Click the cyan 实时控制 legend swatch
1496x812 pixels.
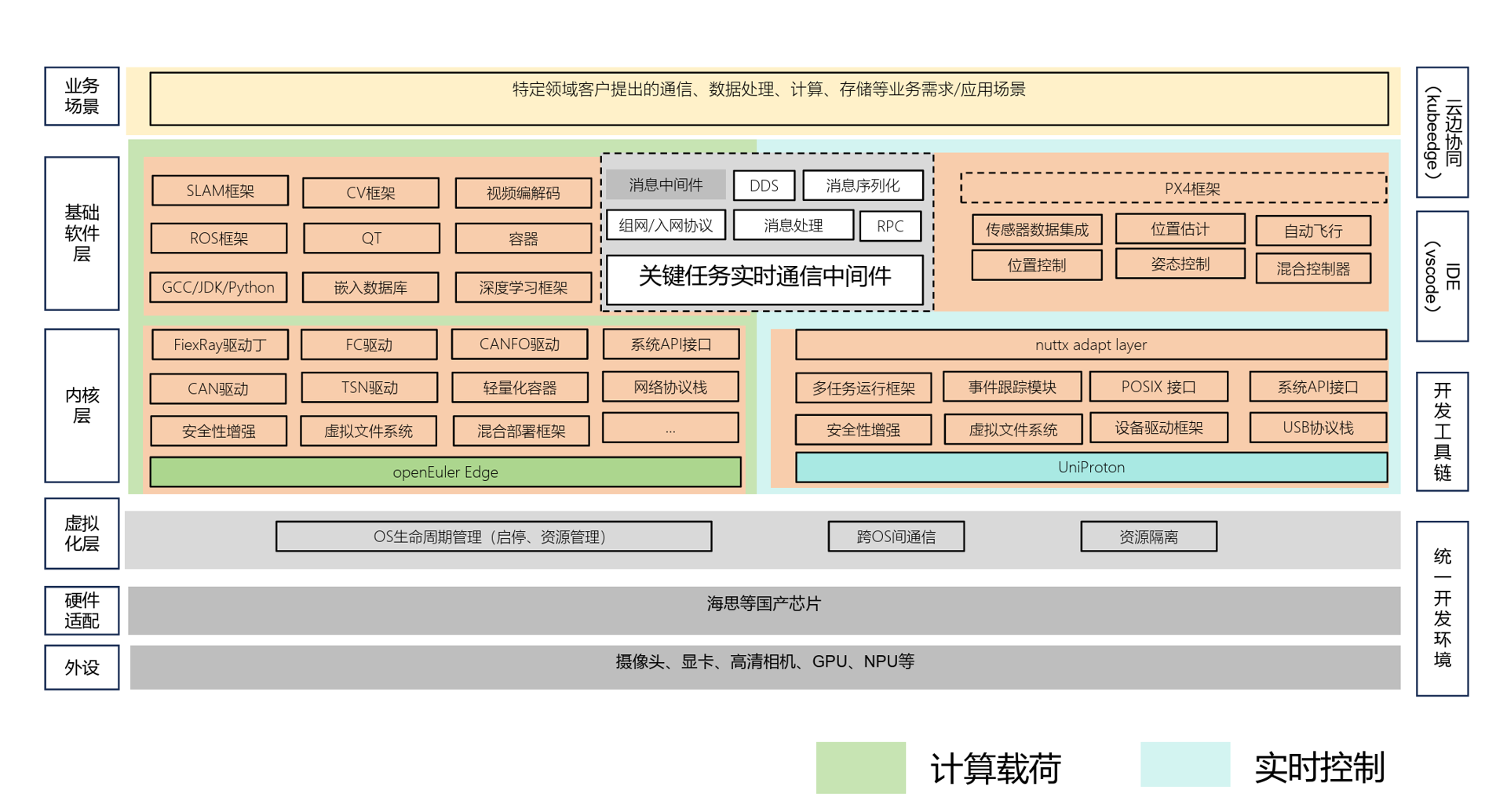point(1184,764)
